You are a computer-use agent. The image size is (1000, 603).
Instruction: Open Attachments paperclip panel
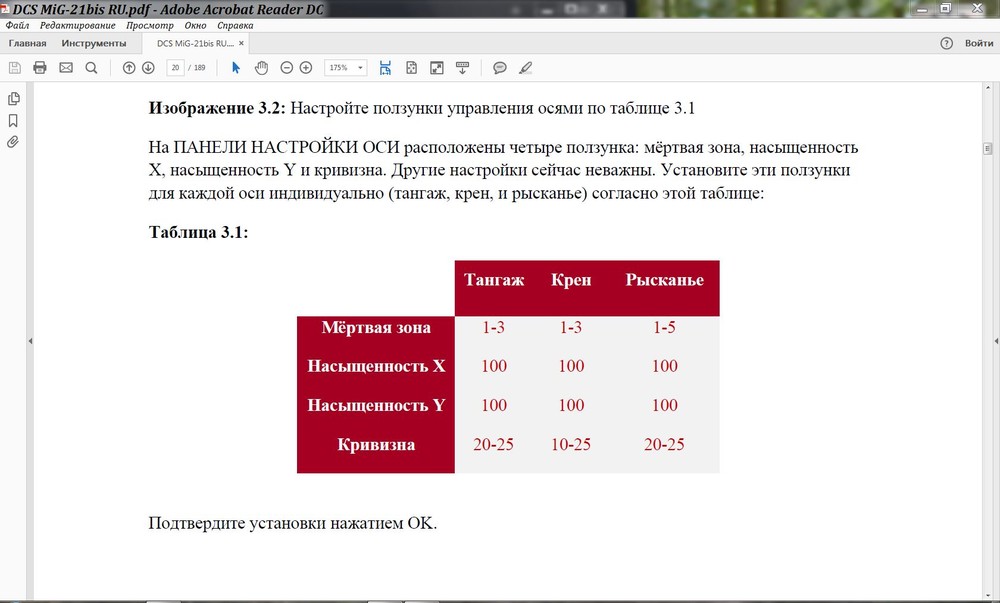pos(13,142)
